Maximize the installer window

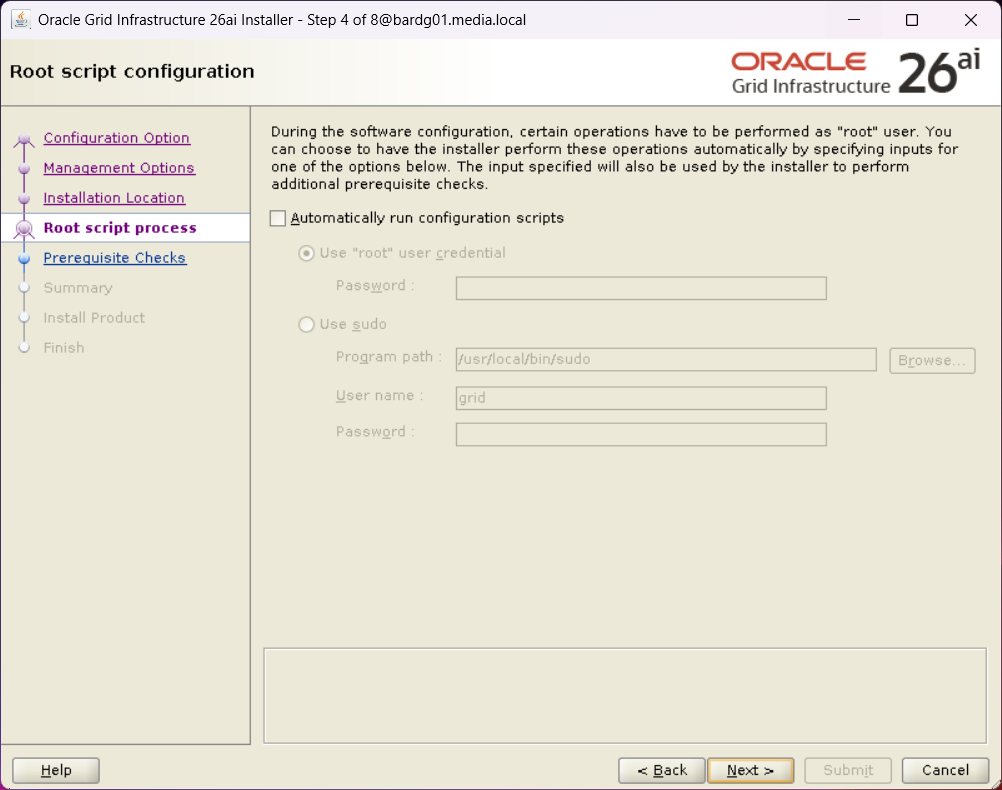pos(912,20)
